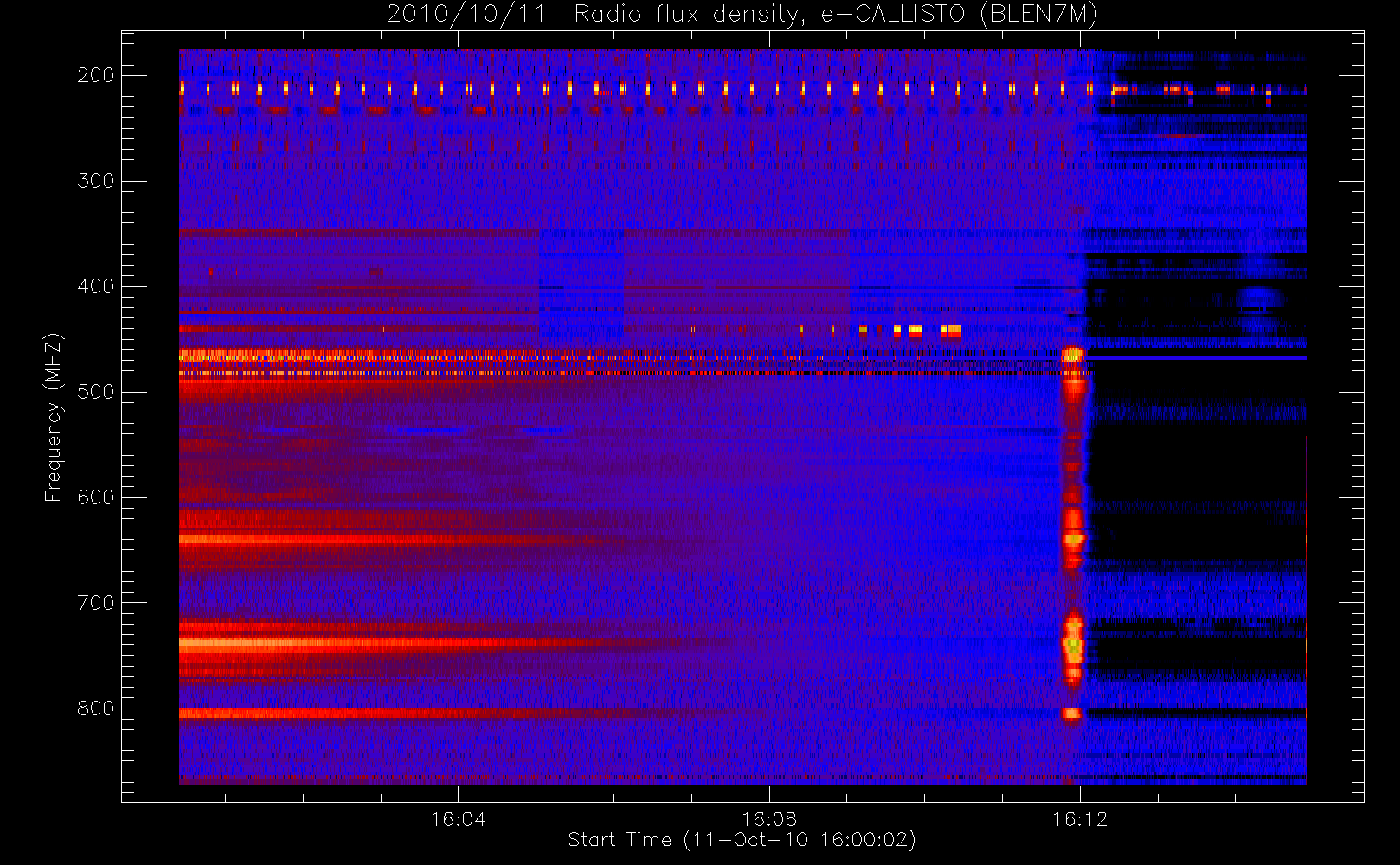Click the 800 frequency axis label
Screen dimensions: 1400x865
(95, 708)
